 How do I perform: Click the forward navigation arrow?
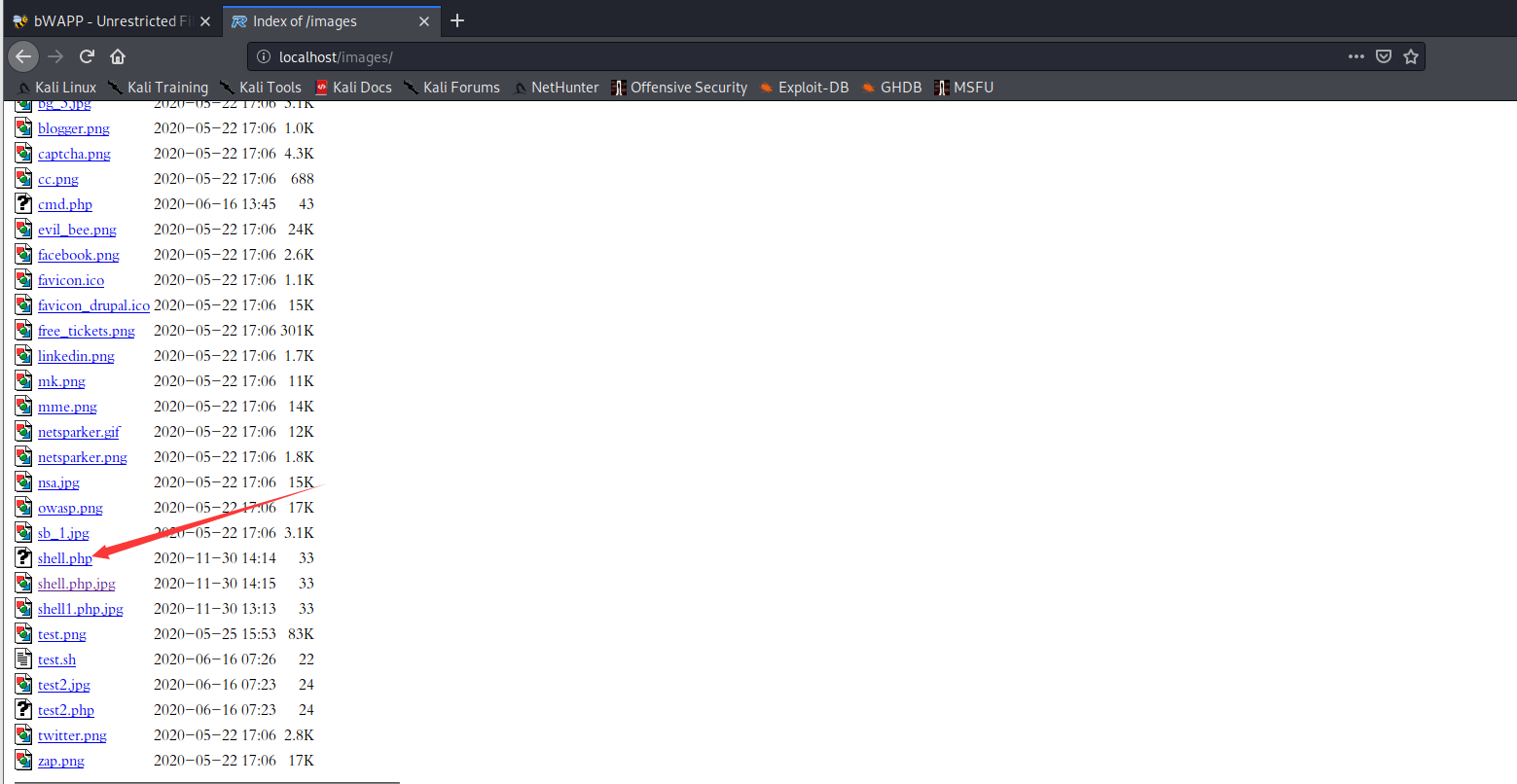tap(55, 56)
